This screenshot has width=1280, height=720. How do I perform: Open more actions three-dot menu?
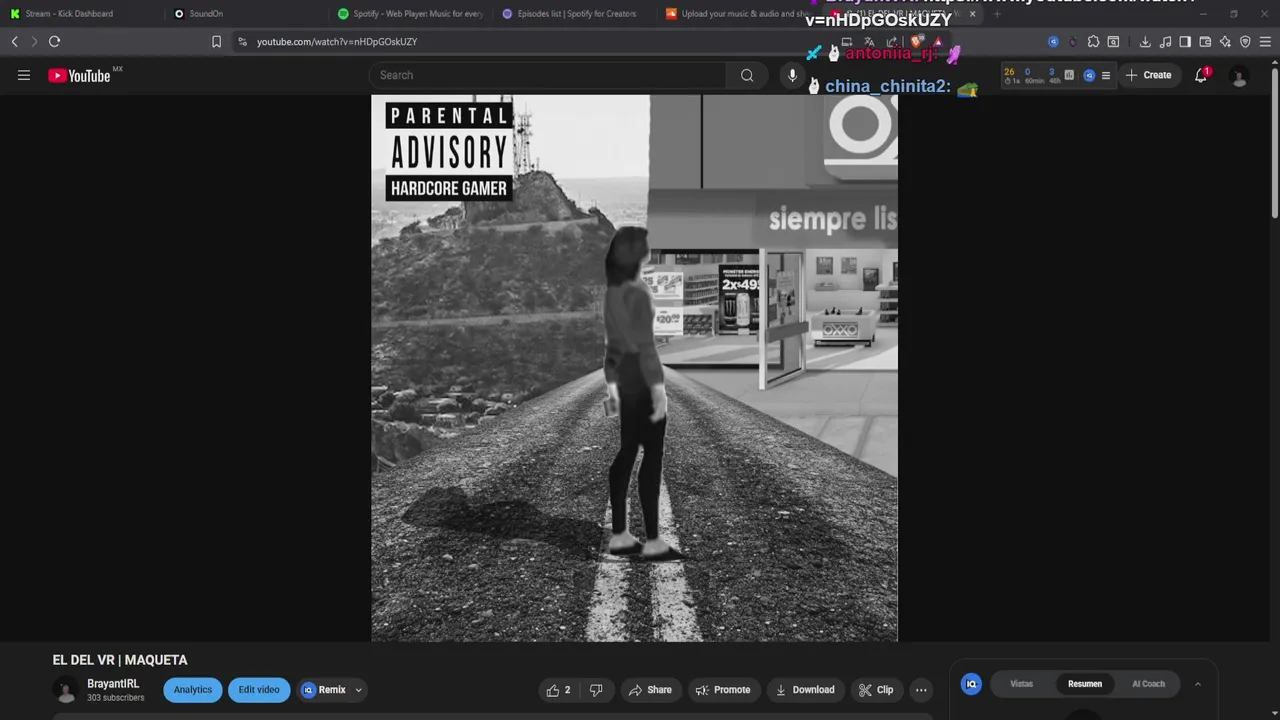click(921, 690)
